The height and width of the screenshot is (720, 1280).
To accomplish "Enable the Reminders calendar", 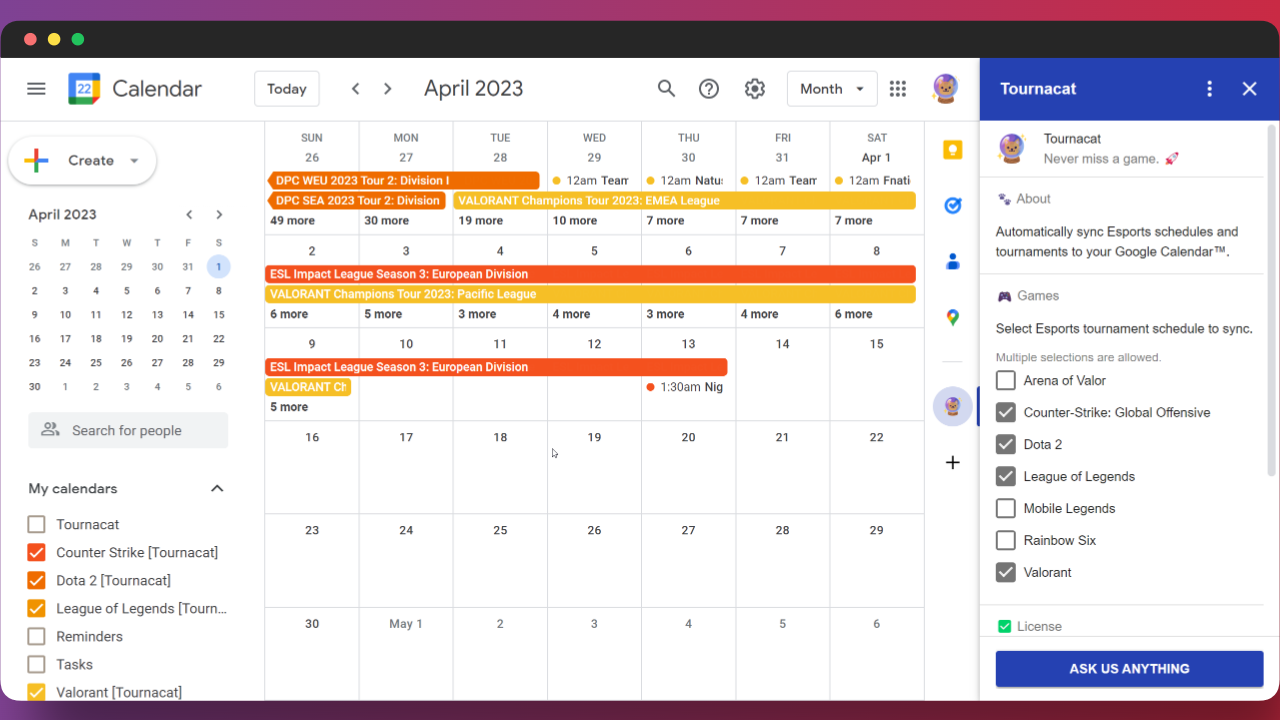I will pyautogui.click(x=37, y=637).
